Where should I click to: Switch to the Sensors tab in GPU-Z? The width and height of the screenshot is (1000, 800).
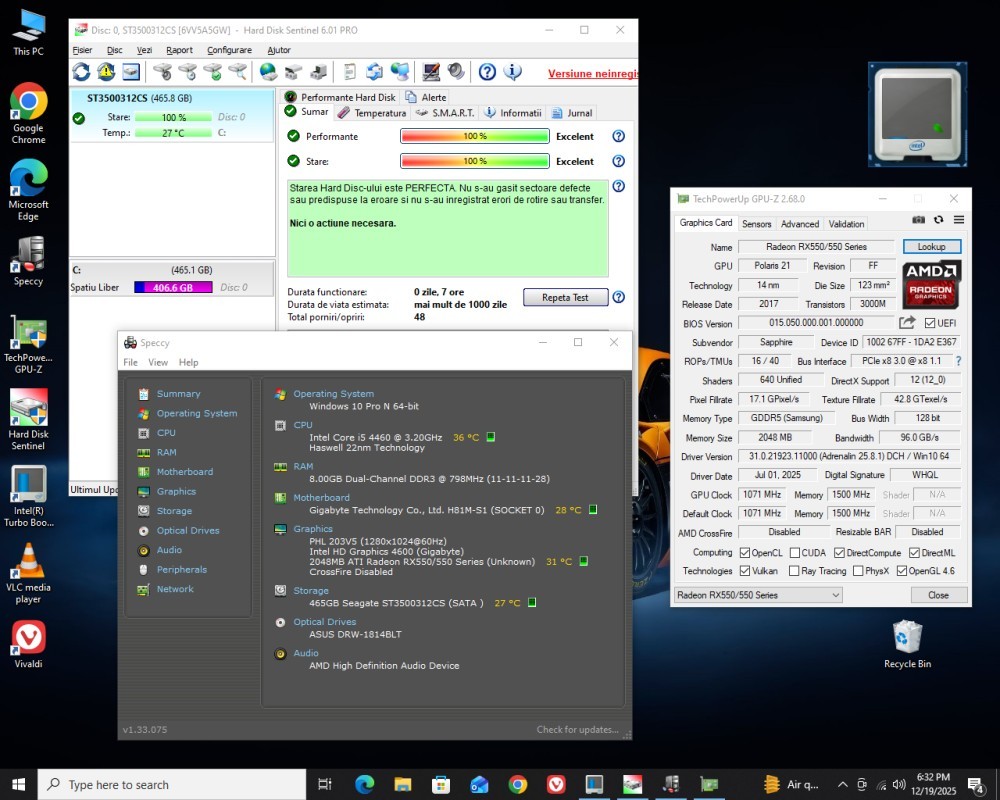pyautogui.click(x=756, y=224)
